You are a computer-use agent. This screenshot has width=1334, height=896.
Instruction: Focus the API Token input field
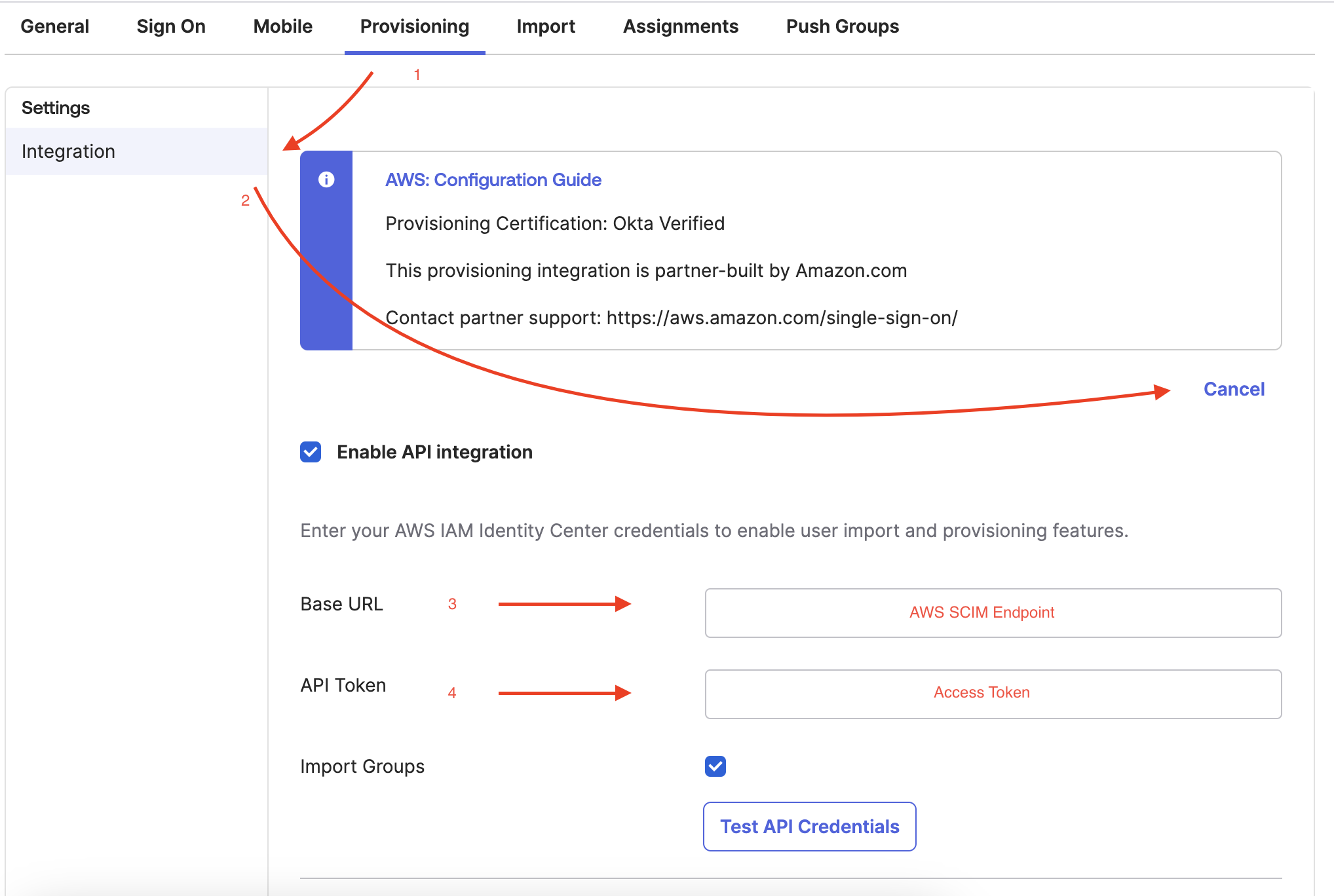click(993, 694)
